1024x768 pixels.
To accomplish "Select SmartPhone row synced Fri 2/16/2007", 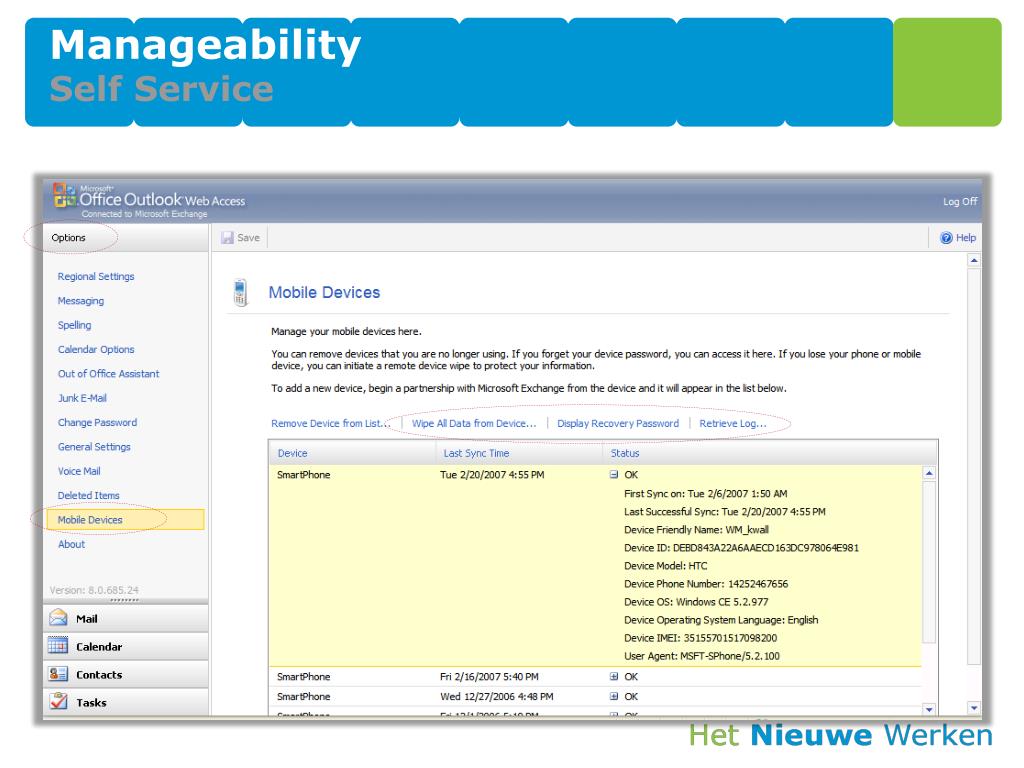I will [x=595, y=677].
